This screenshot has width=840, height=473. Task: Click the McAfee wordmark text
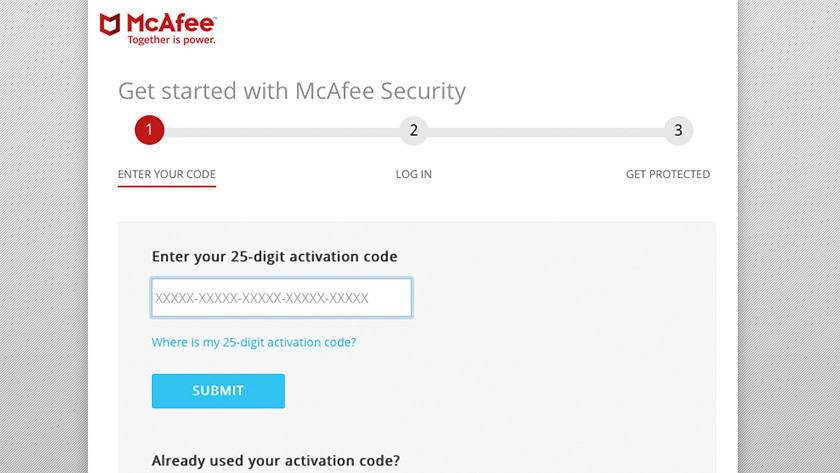click(x=170, y=23)
